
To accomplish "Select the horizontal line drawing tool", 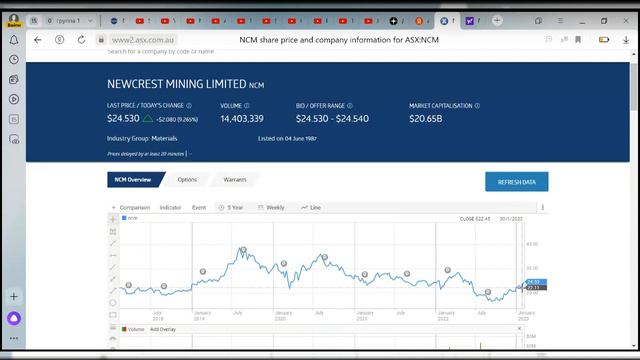I will (113, 255).
